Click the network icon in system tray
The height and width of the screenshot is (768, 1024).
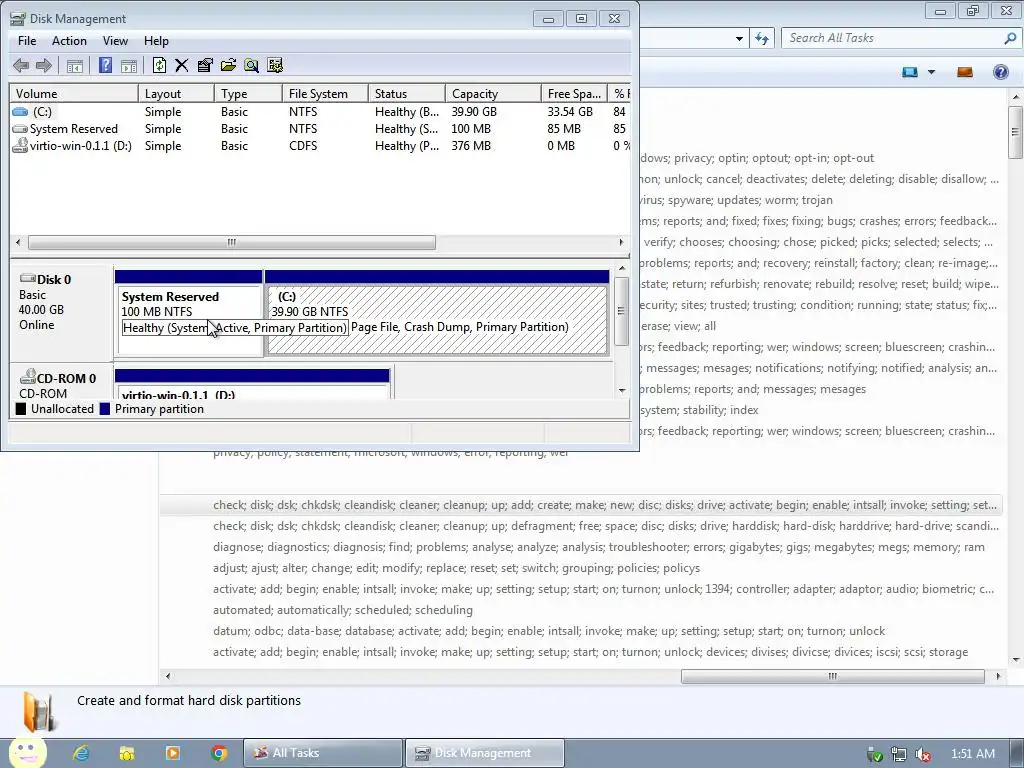click(899, 755)
